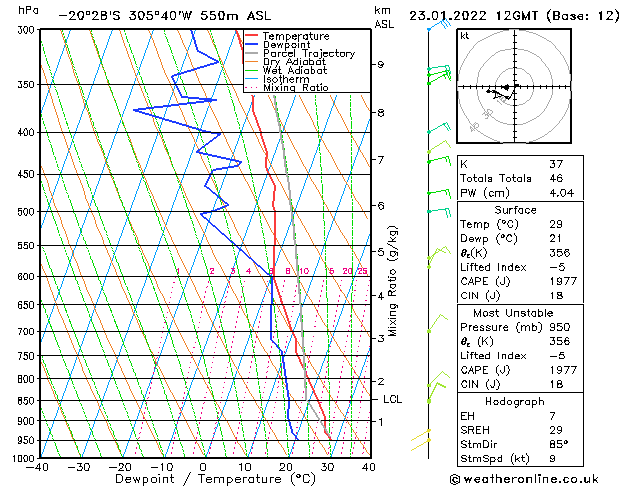Click the station coordinates title text

[164, 16]
